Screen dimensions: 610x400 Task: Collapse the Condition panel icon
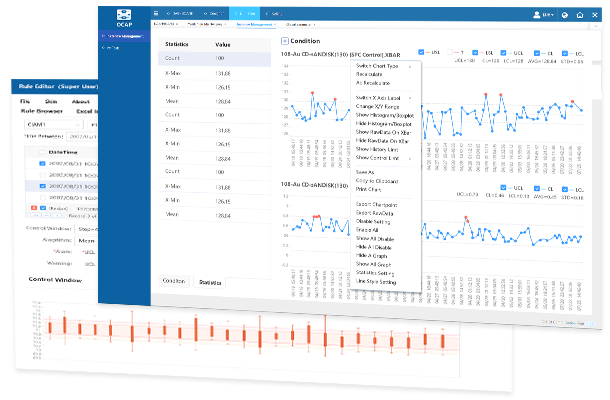point(285,41)
